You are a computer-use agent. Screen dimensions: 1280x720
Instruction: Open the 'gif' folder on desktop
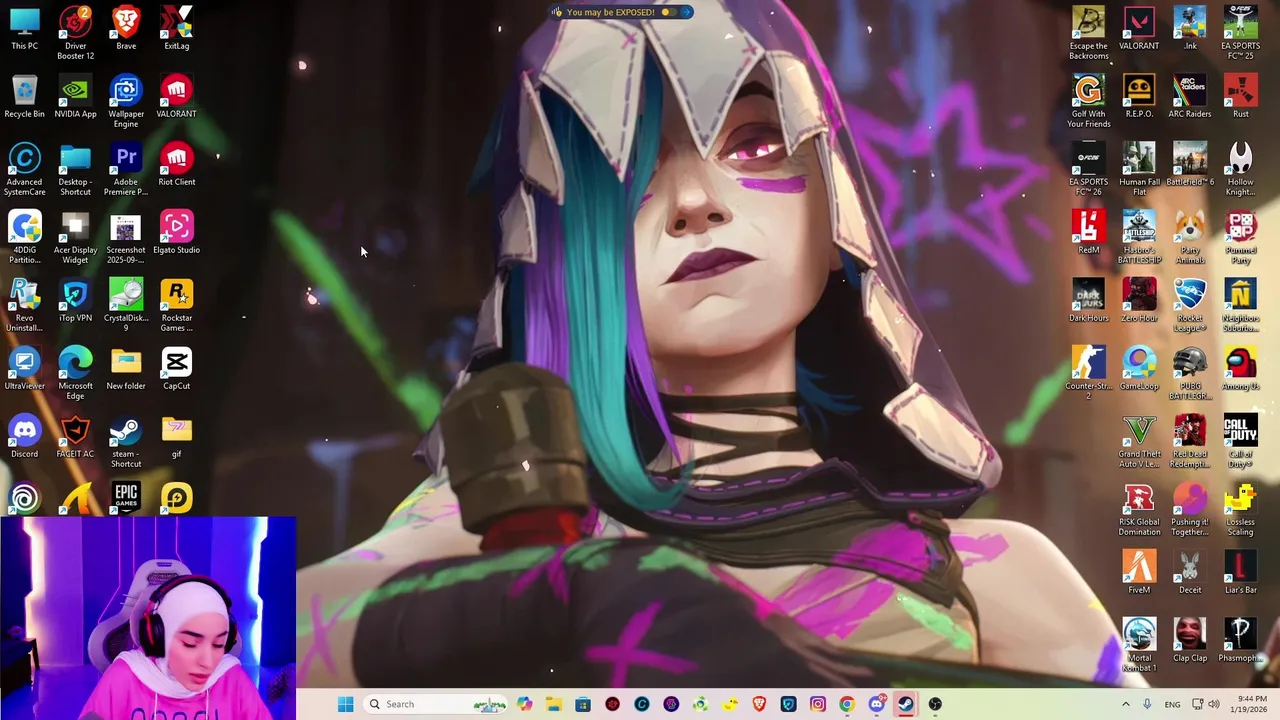[x=176, y=436]
